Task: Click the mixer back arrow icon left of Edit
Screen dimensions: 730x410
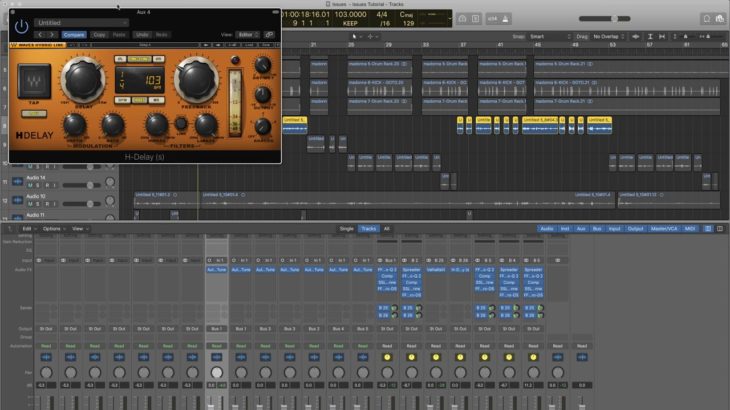Action: (9, 229)
